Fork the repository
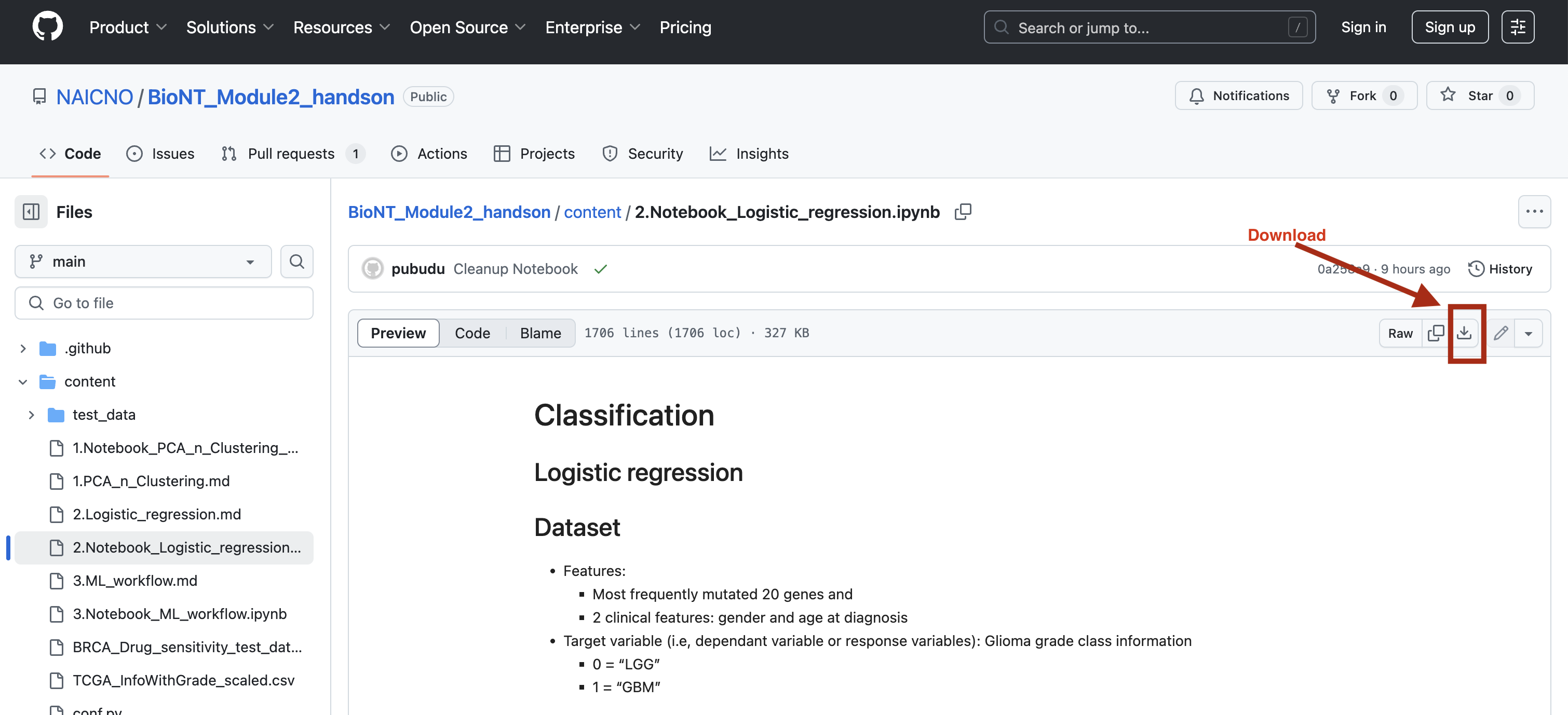Viewport: 1568px width, 715px height. (1364, 95)
